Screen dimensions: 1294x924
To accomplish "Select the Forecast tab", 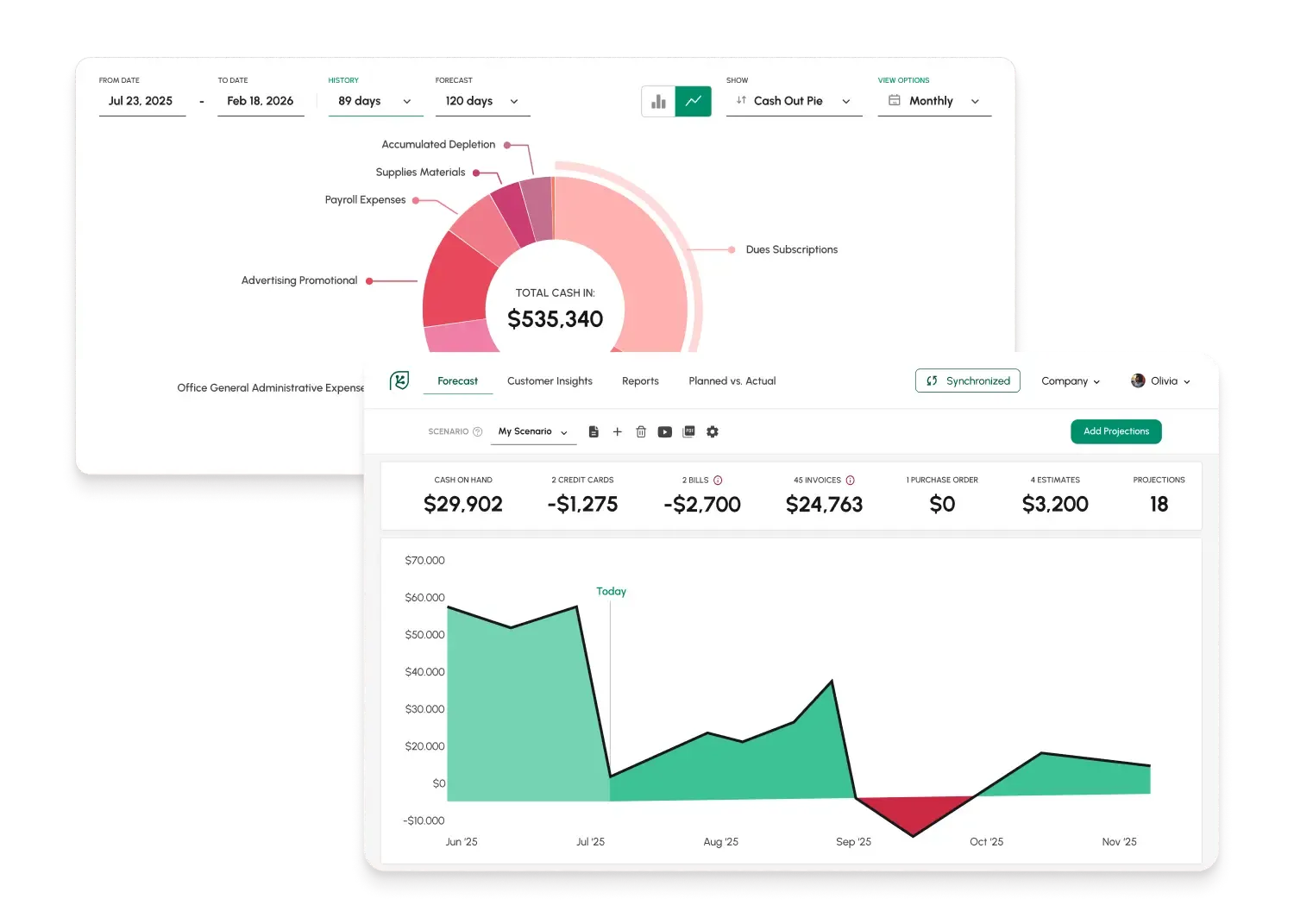I will coord(457,380).
